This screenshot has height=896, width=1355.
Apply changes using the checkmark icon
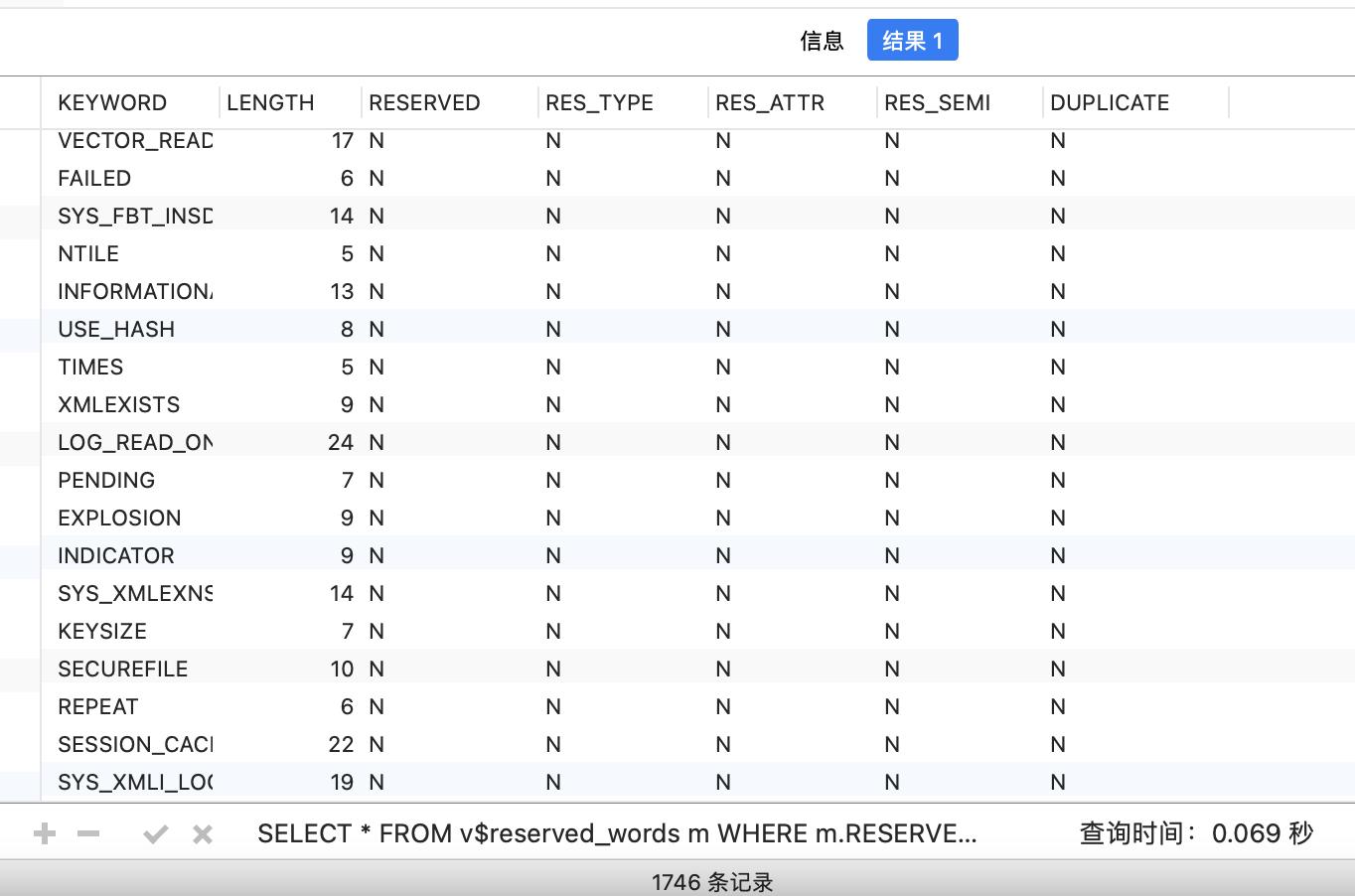pyautogui.click(x=156, y=834)
